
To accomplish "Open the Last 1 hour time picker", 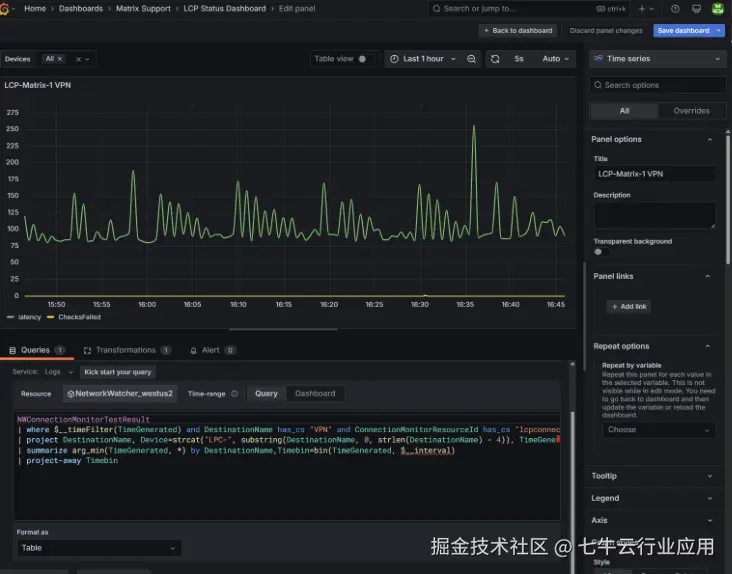I will (423, 59).
